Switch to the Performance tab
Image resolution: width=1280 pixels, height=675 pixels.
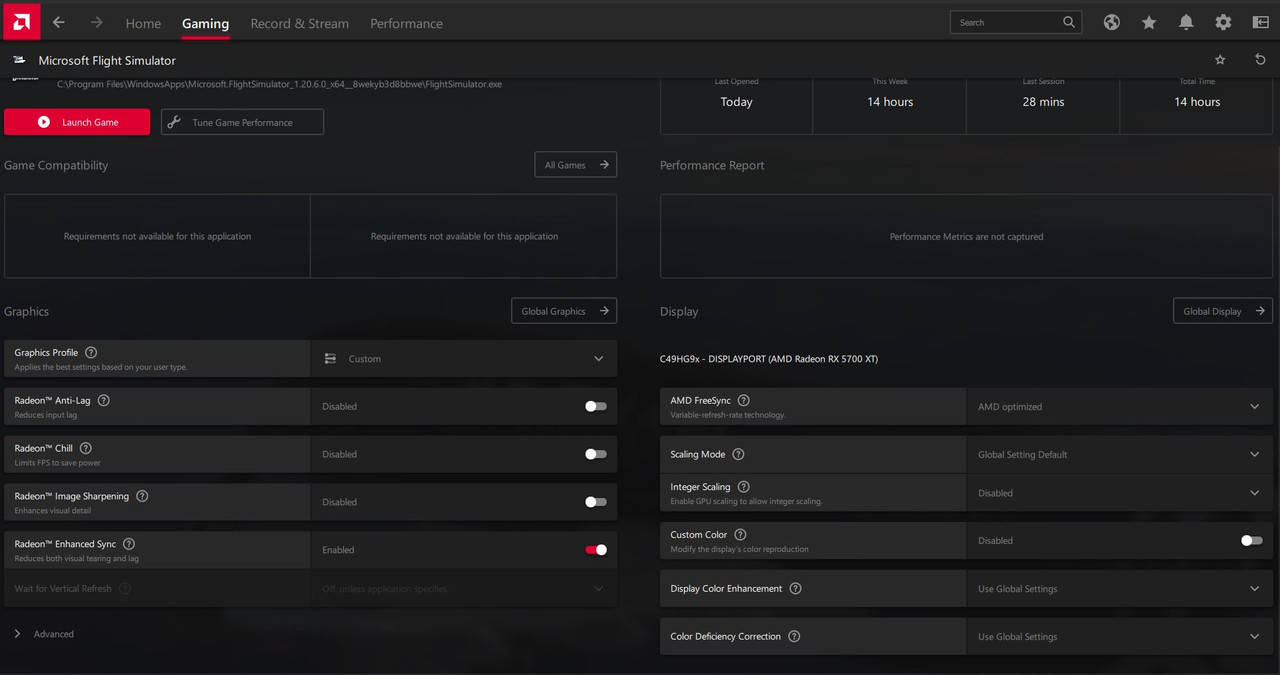[406, 23]
